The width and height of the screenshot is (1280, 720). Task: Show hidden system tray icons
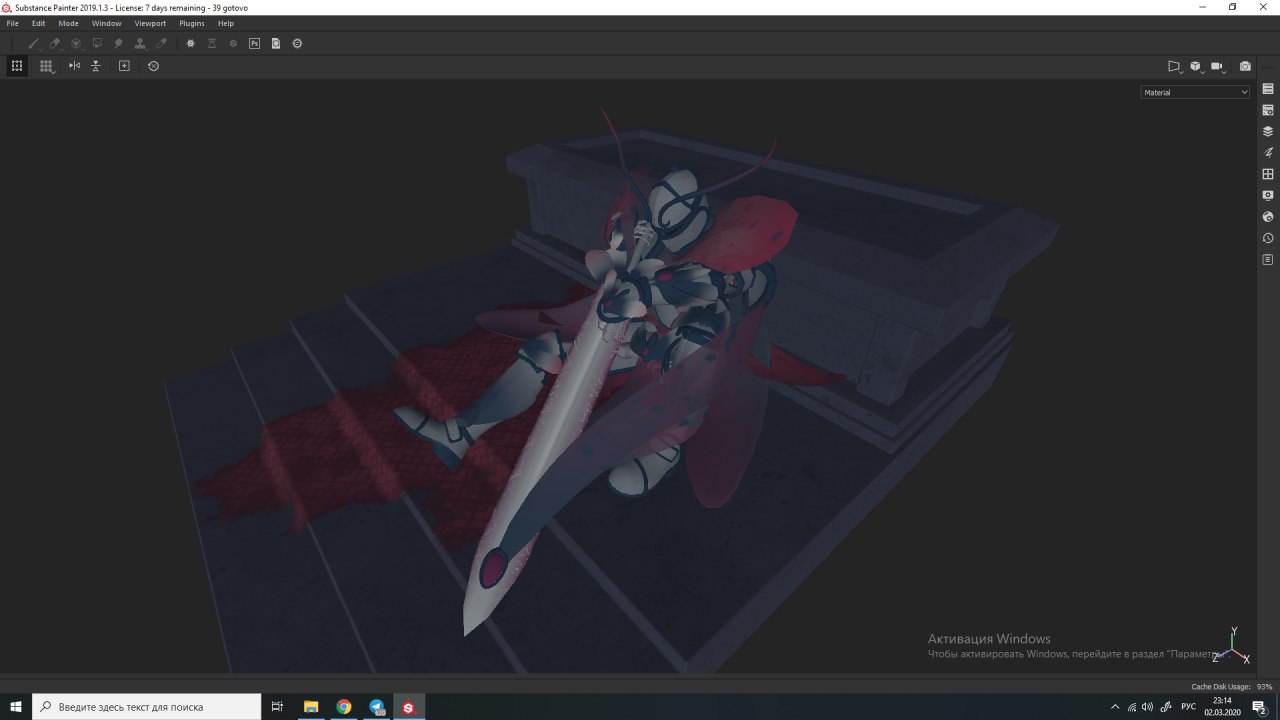tap(1115, 707)
